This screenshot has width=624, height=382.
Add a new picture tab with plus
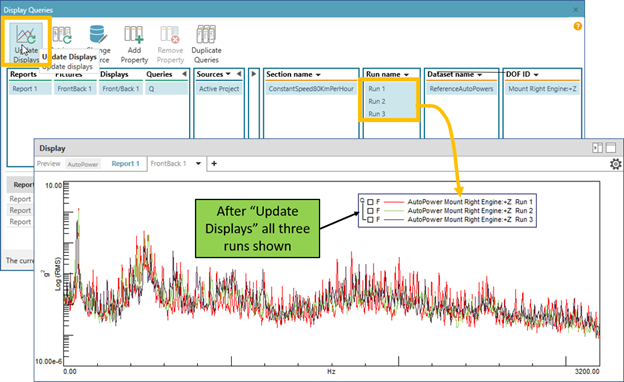pos(214,164)
